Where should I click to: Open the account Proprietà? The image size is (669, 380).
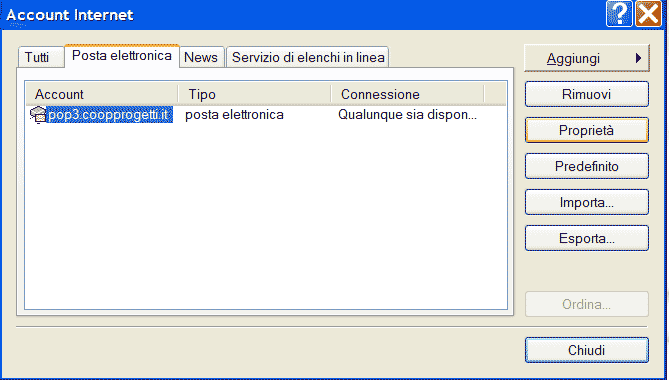pyautogui.click(x=587, y=130)
